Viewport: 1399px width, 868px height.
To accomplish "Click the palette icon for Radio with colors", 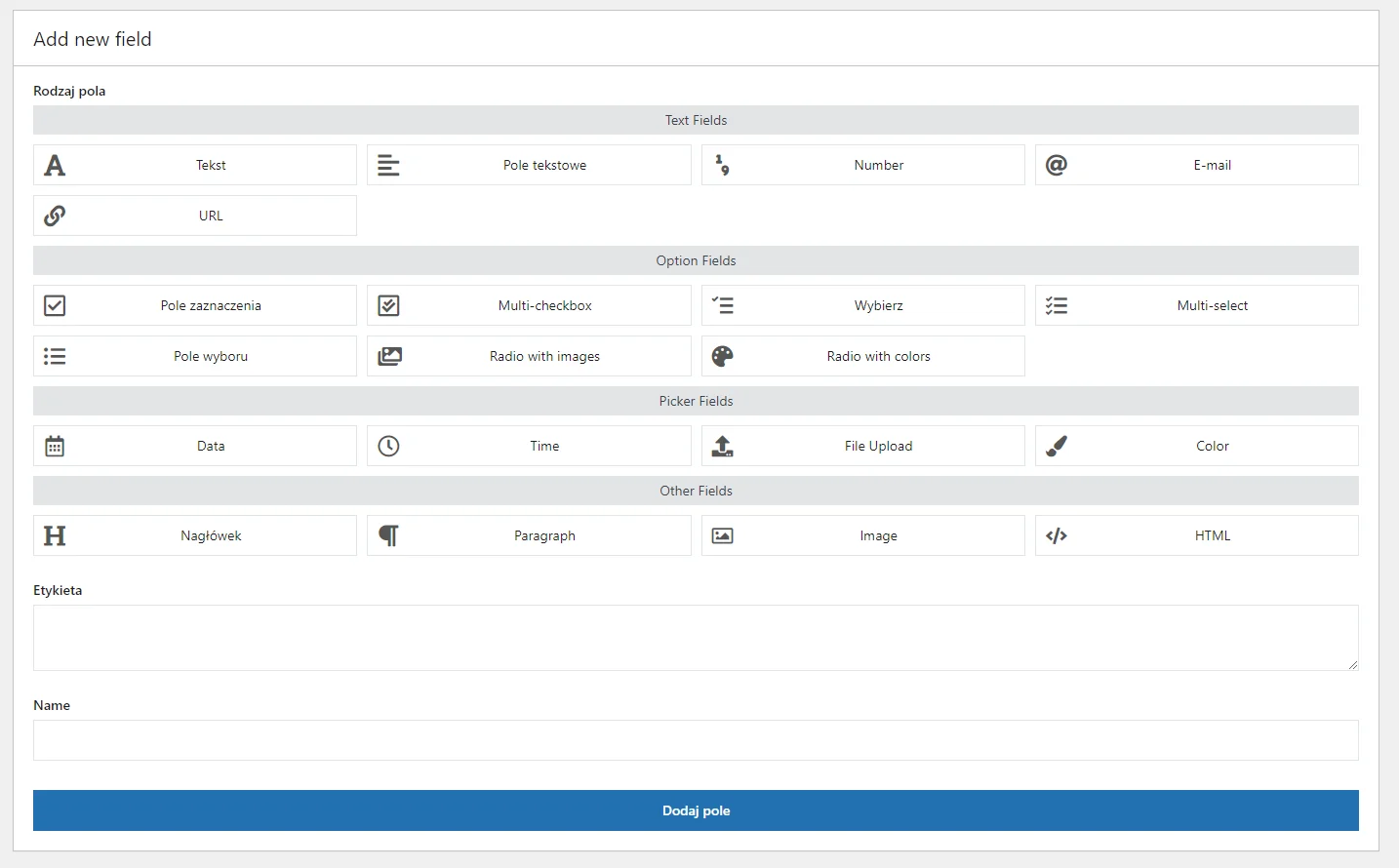I will click(723, 357).
